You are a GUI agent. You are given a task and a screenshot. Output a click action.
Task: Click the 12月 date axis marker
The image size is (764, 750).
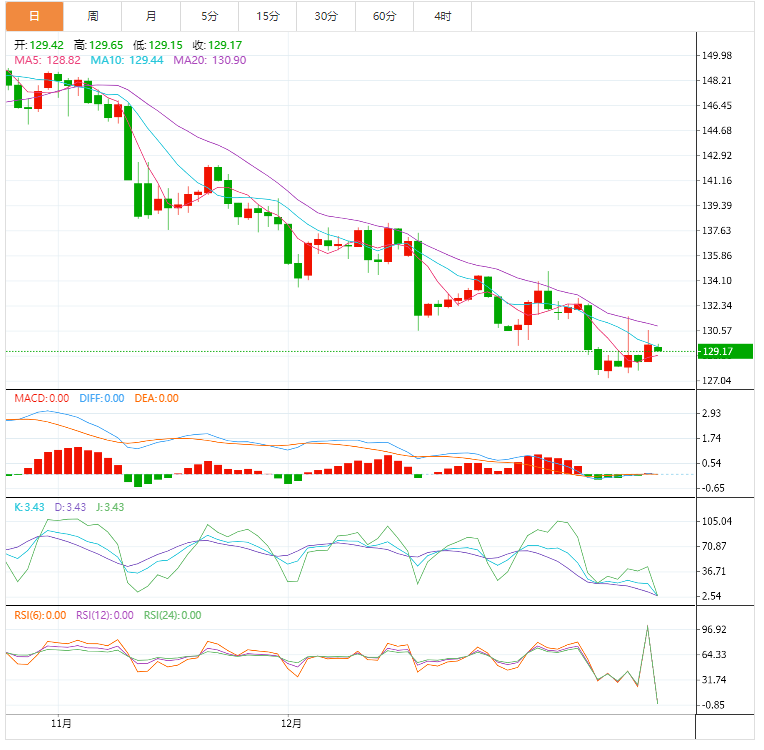pyautogui.click(x=291, y=723)
